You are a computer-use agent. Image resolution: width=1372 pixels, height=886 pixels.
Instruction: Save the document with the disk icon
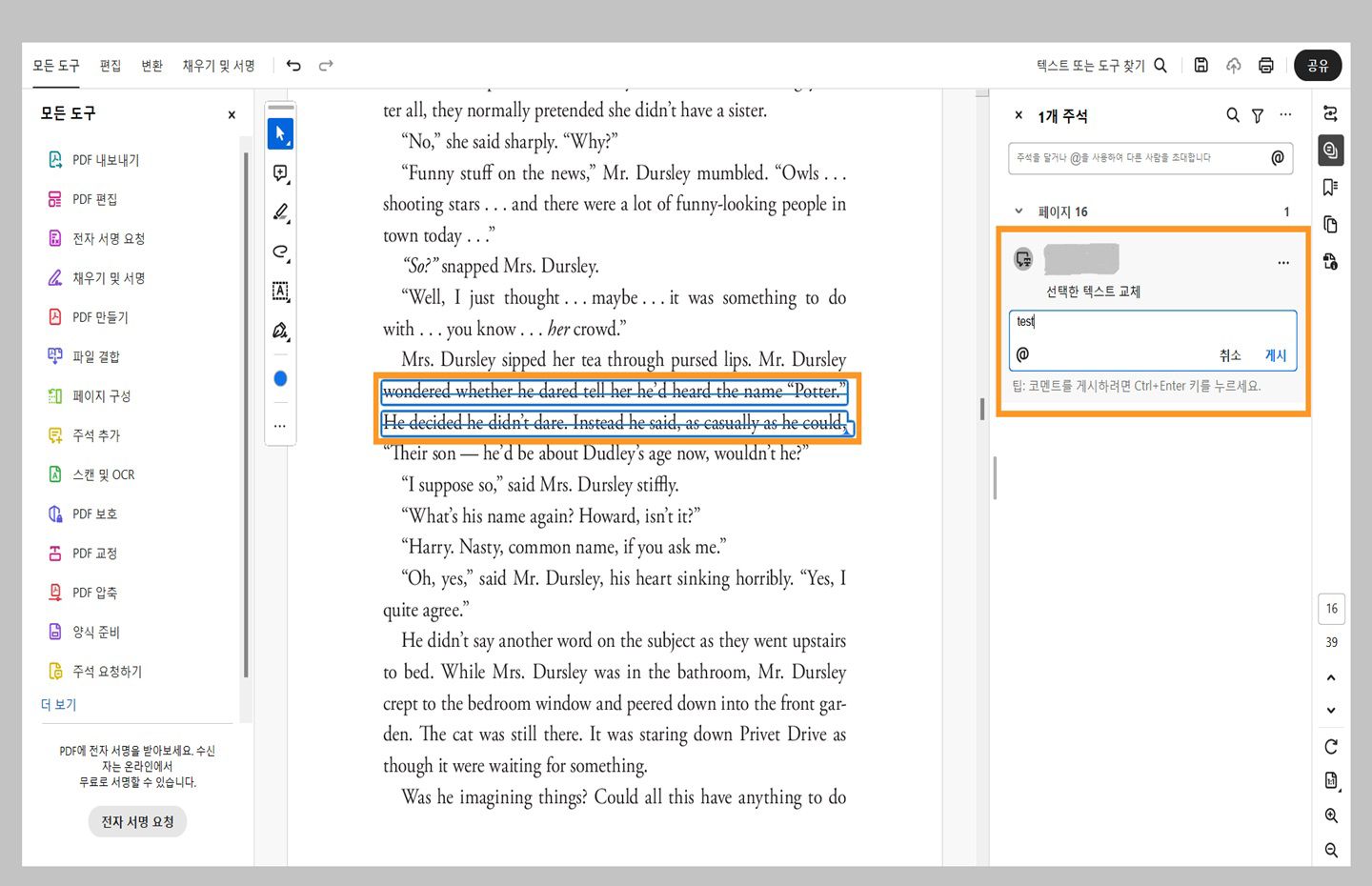coord(1200,65)
